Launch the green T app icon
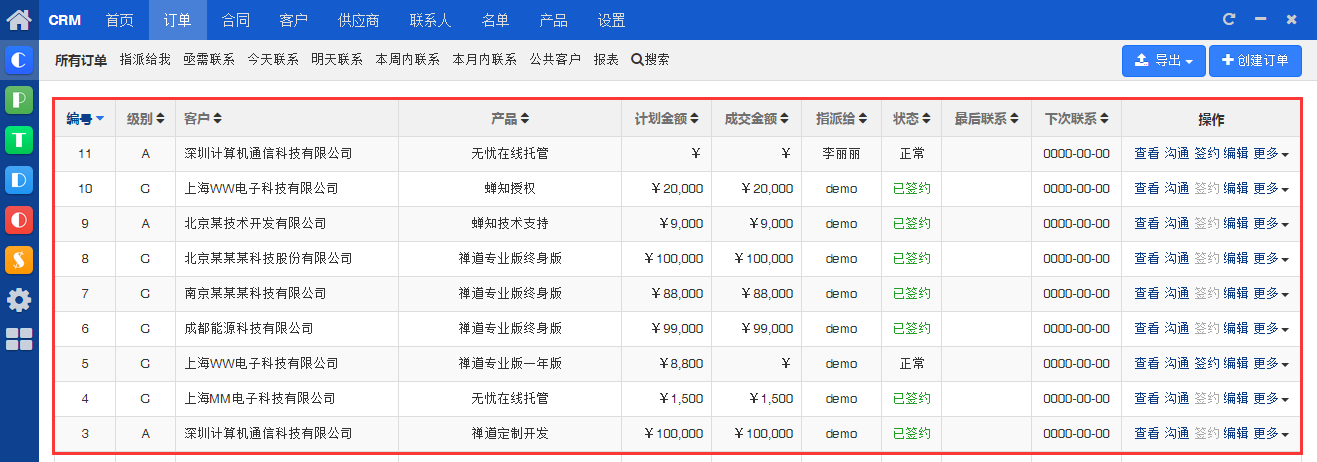The image size is (1317, 462). click(x=19, y=140)
